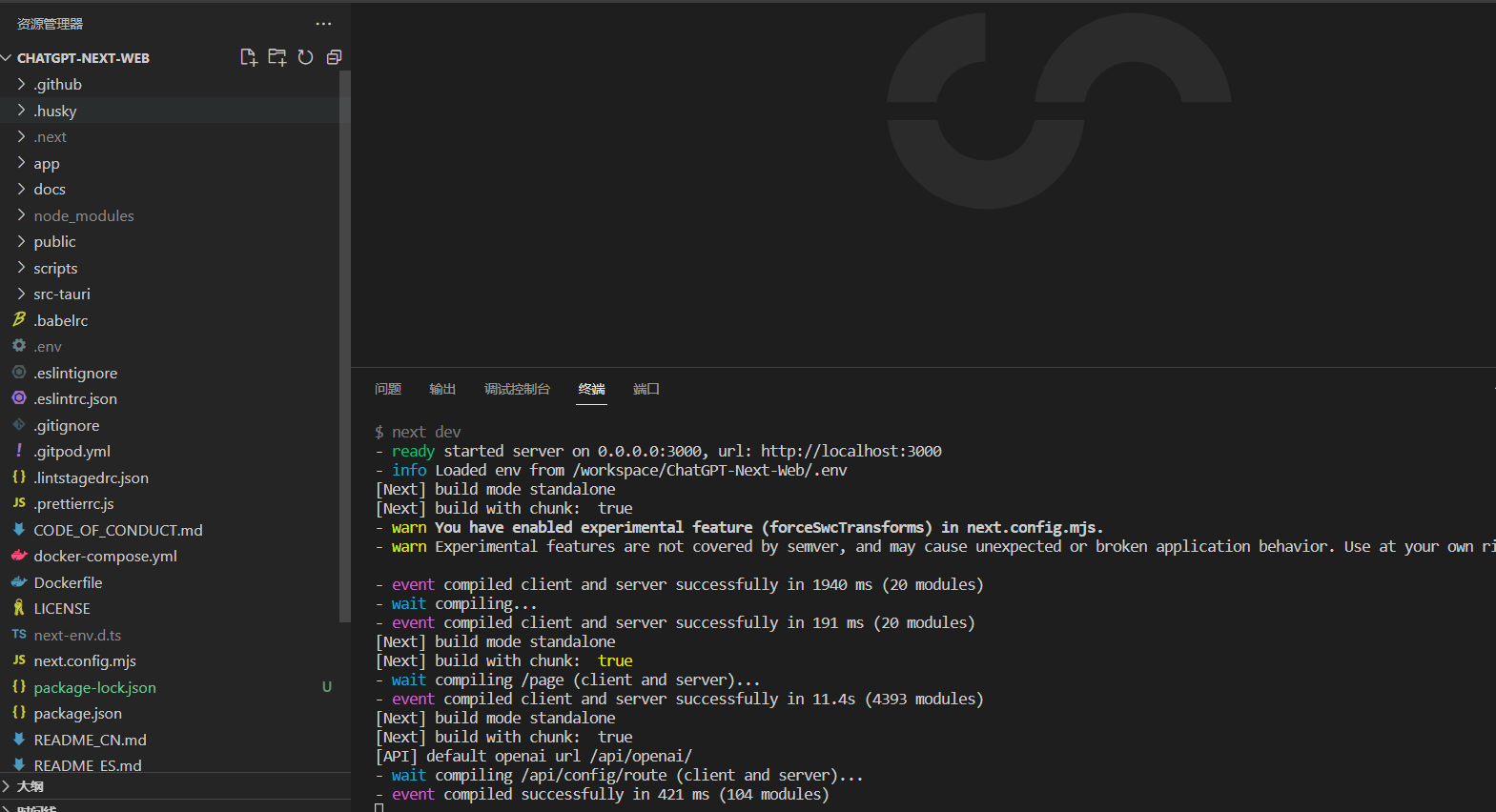Click the license icon beside LICENSE
1496x812 pixels.
pyautogui.click(x=19, y=608)
